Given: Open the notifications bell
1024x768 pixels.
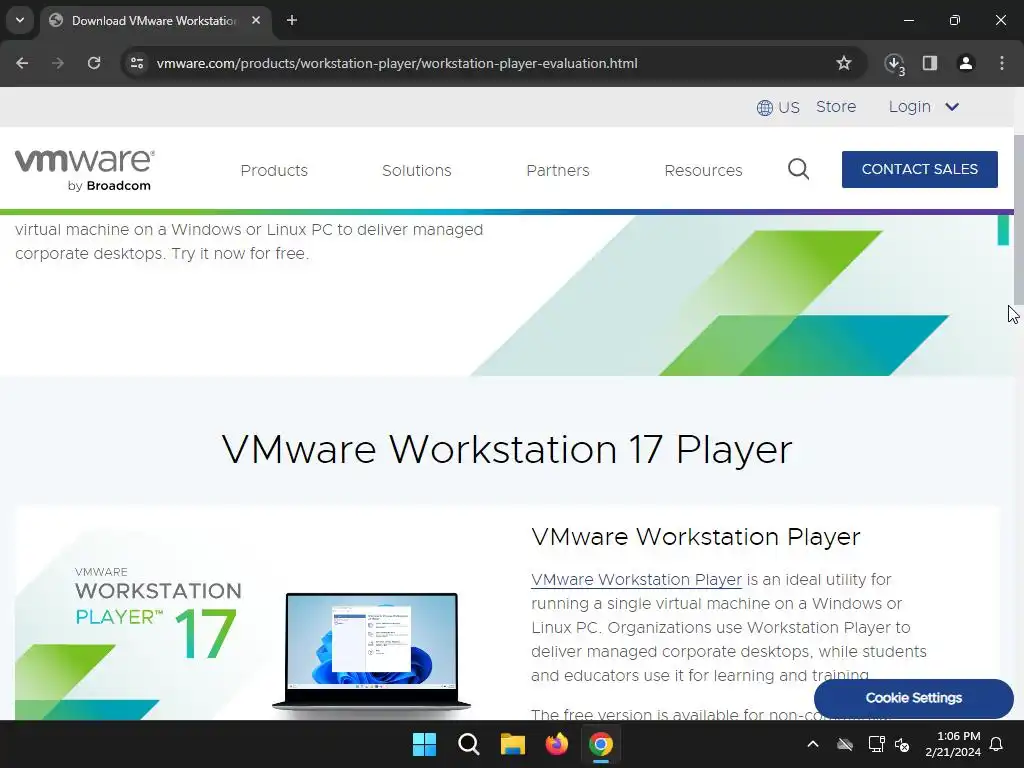Looking at the screenshot, I should pyautogui.click(x=997, y=744).
